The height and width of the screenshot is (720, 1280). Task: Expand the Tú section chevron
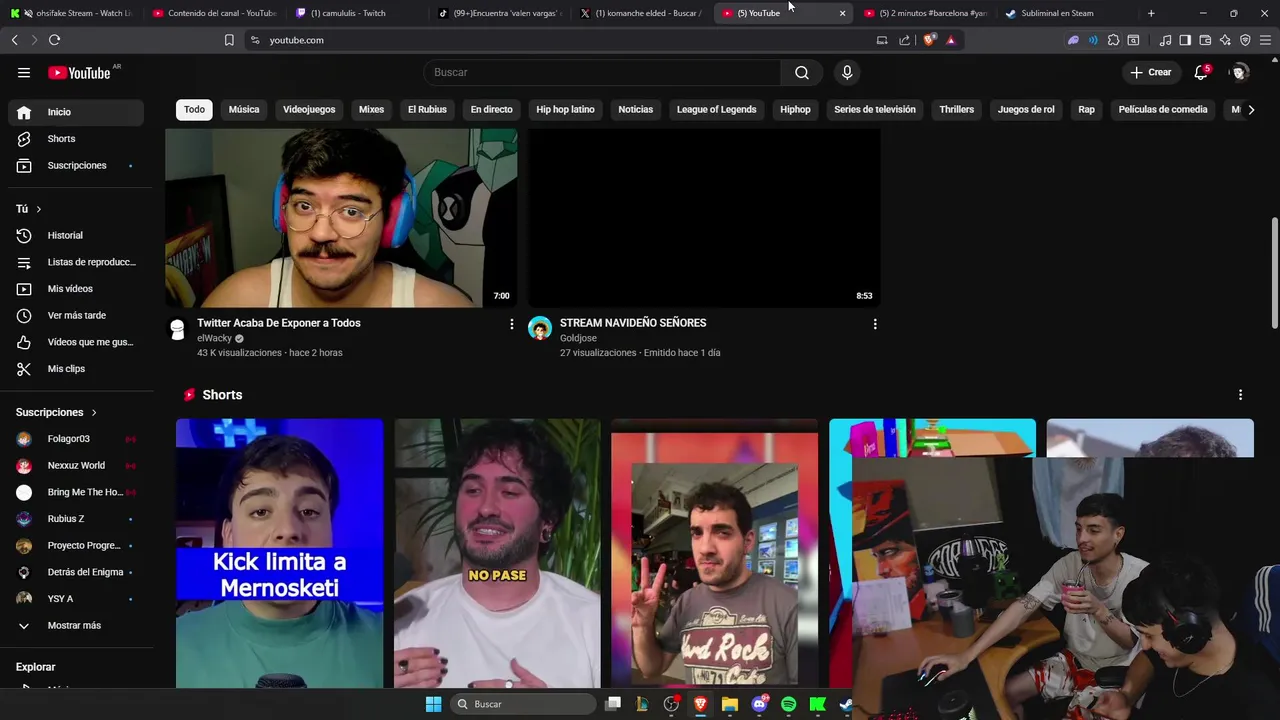coord(39,209)
